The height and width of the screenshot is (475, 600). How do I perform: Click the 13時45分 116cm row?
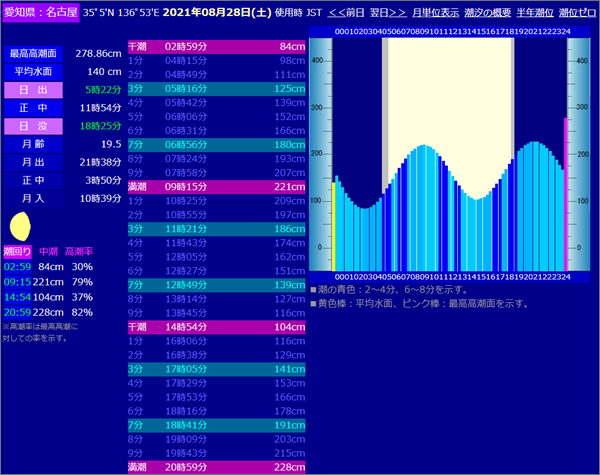point(217,313)
